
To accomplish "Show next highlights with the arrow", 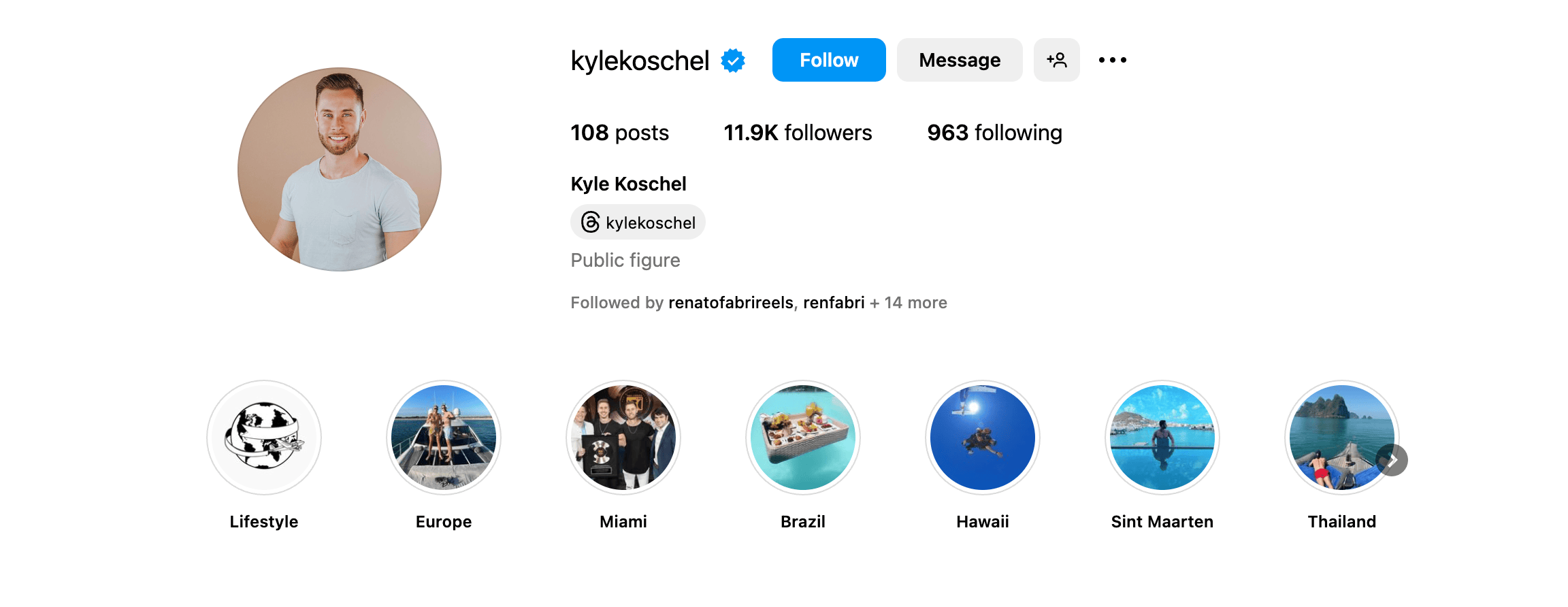I will click(1392, 461).
